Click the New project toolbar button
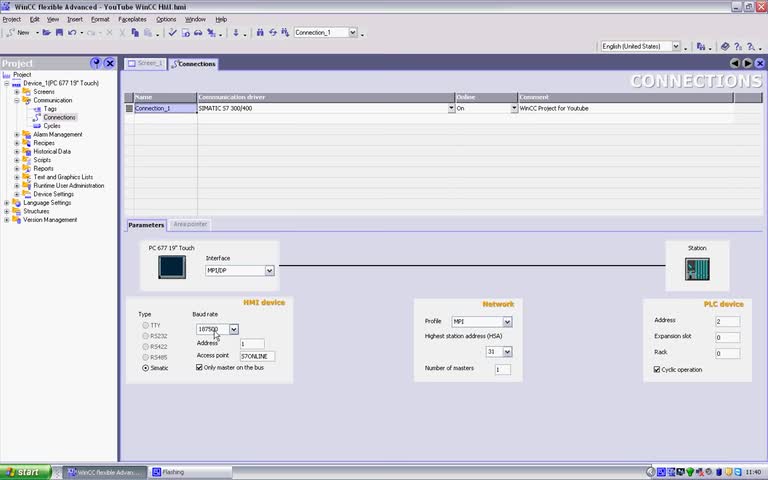Image resolution: width=768 pixels, height=480 pixels. pyautogui.click(x=19, y=32)
